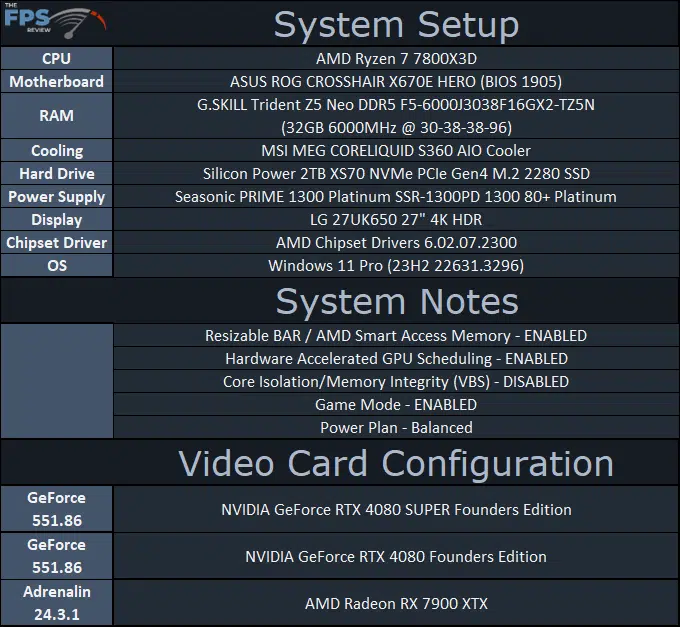This screenshot has height=627, width=680.
Task: Select 'AMD Ryzen 7 7800X3D' text
Action: [x=396, y=59]
